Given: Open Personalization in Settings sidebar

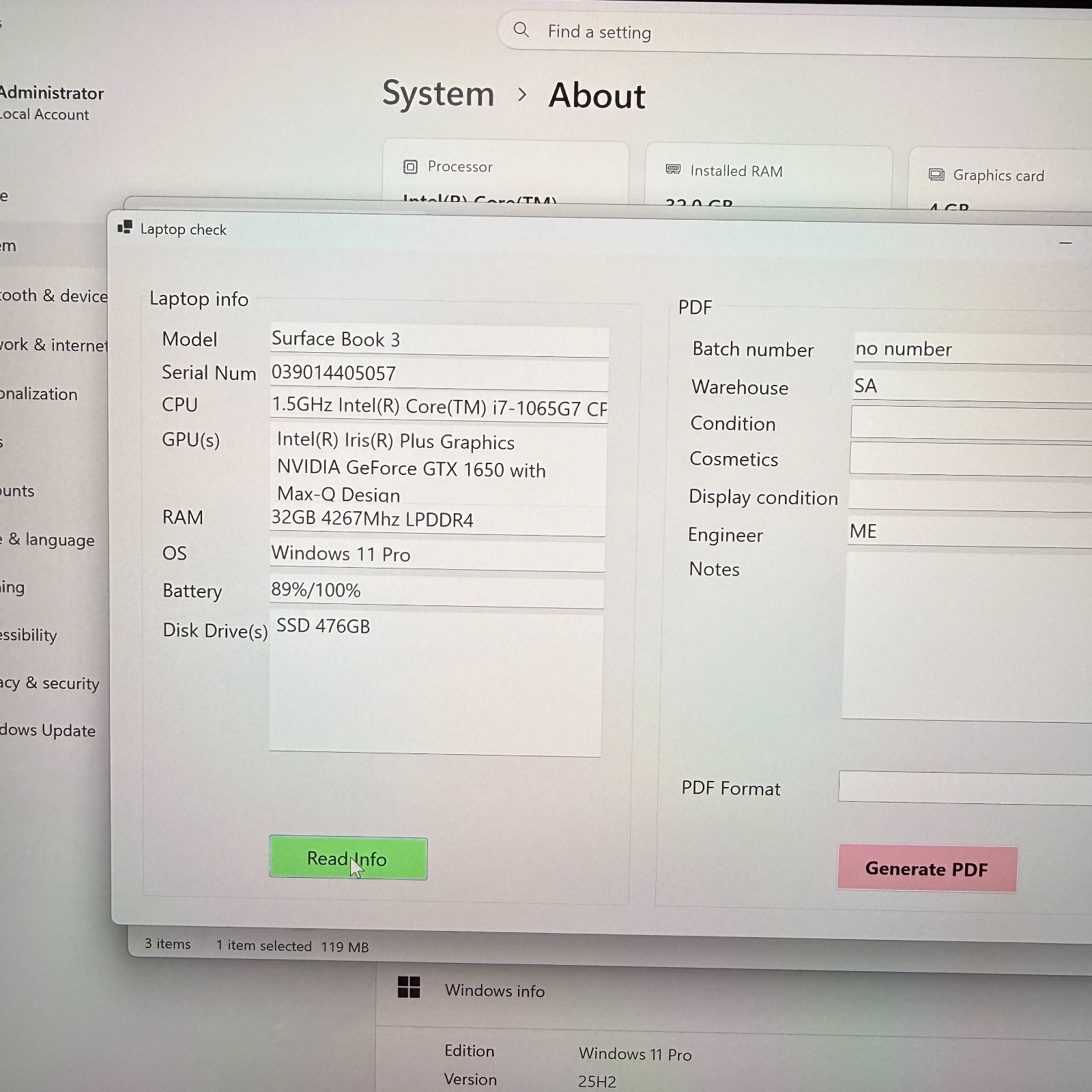Looking at the screenshot, I should tap(39, 394).
